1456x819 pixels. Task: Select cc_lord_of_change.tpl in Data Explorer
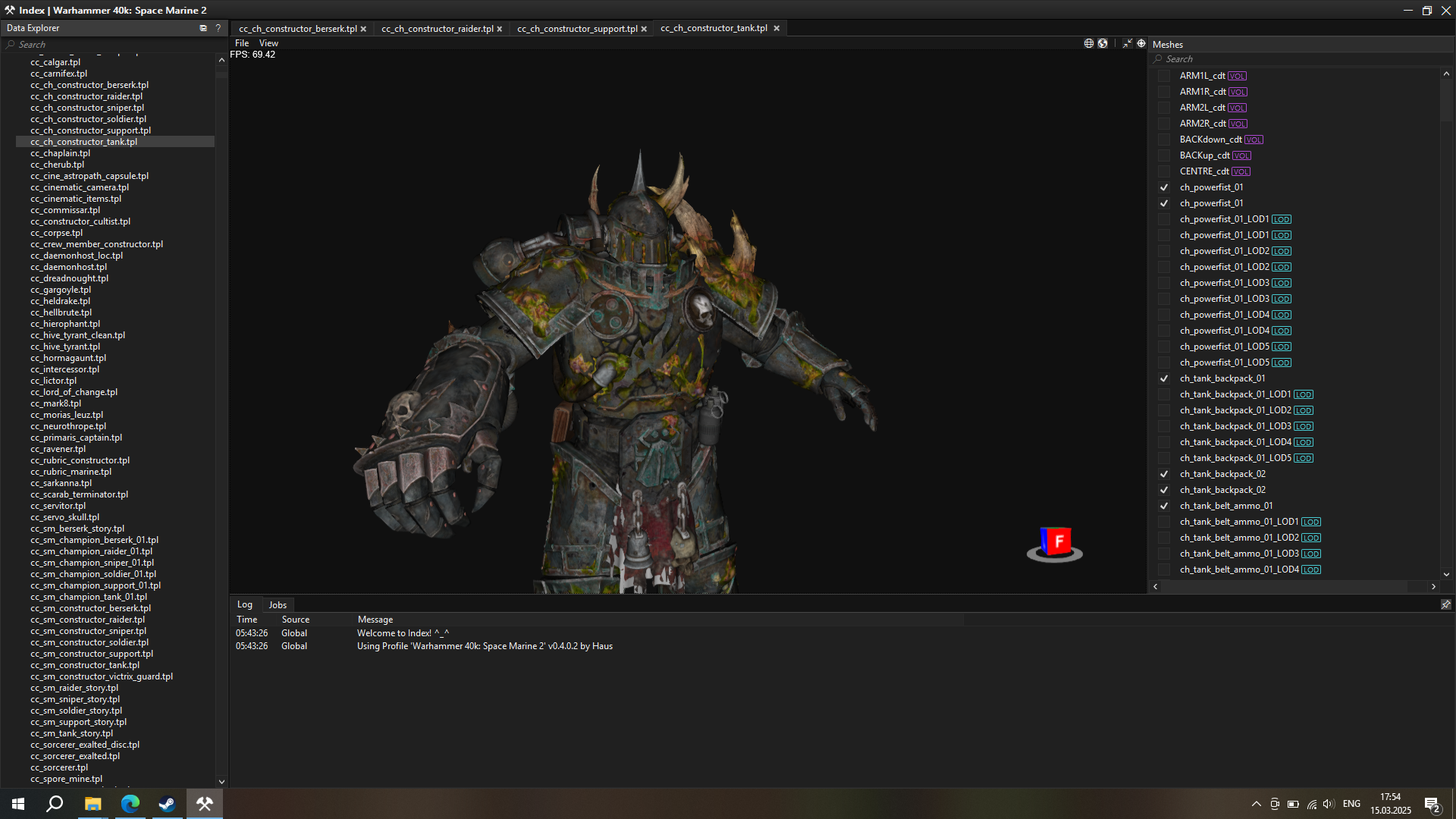pyautogui.click(x=74, y=392)
